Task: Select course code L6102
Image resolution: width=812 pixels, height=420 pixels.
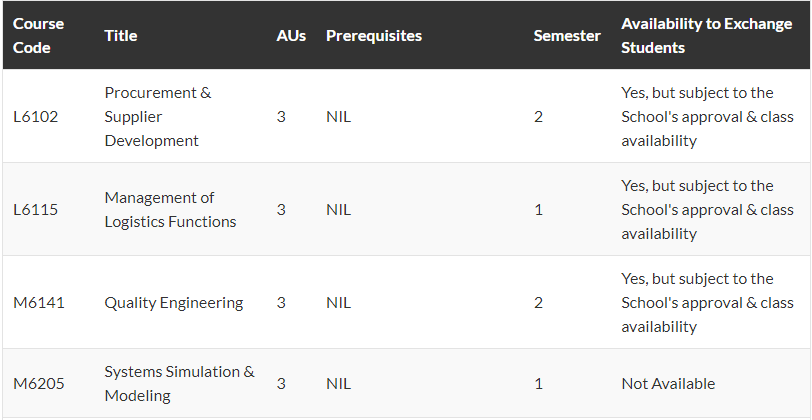Action: click(x=36, y=117)
